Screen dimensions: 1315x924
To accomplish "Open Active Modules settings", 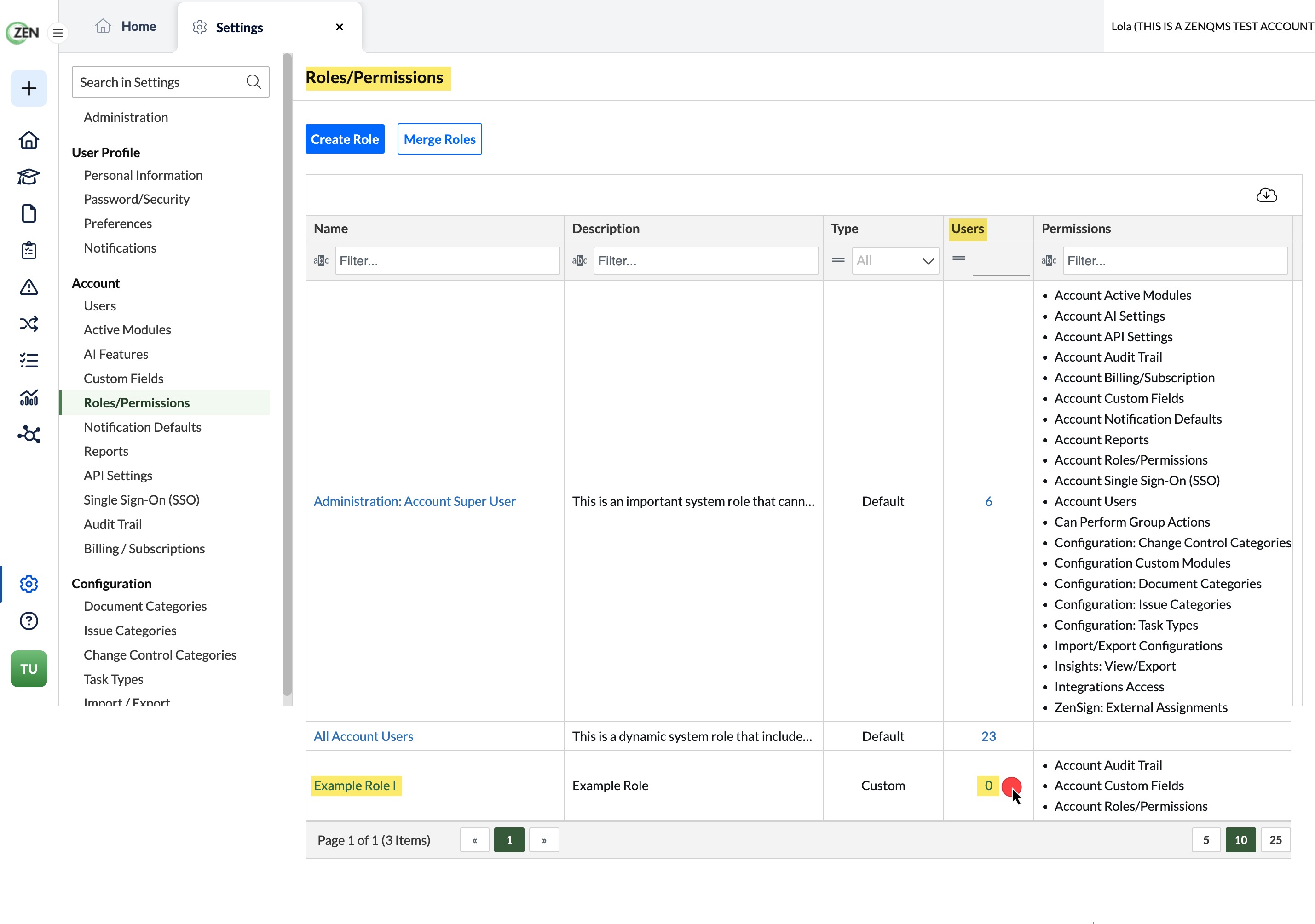I will click(127, 330).
